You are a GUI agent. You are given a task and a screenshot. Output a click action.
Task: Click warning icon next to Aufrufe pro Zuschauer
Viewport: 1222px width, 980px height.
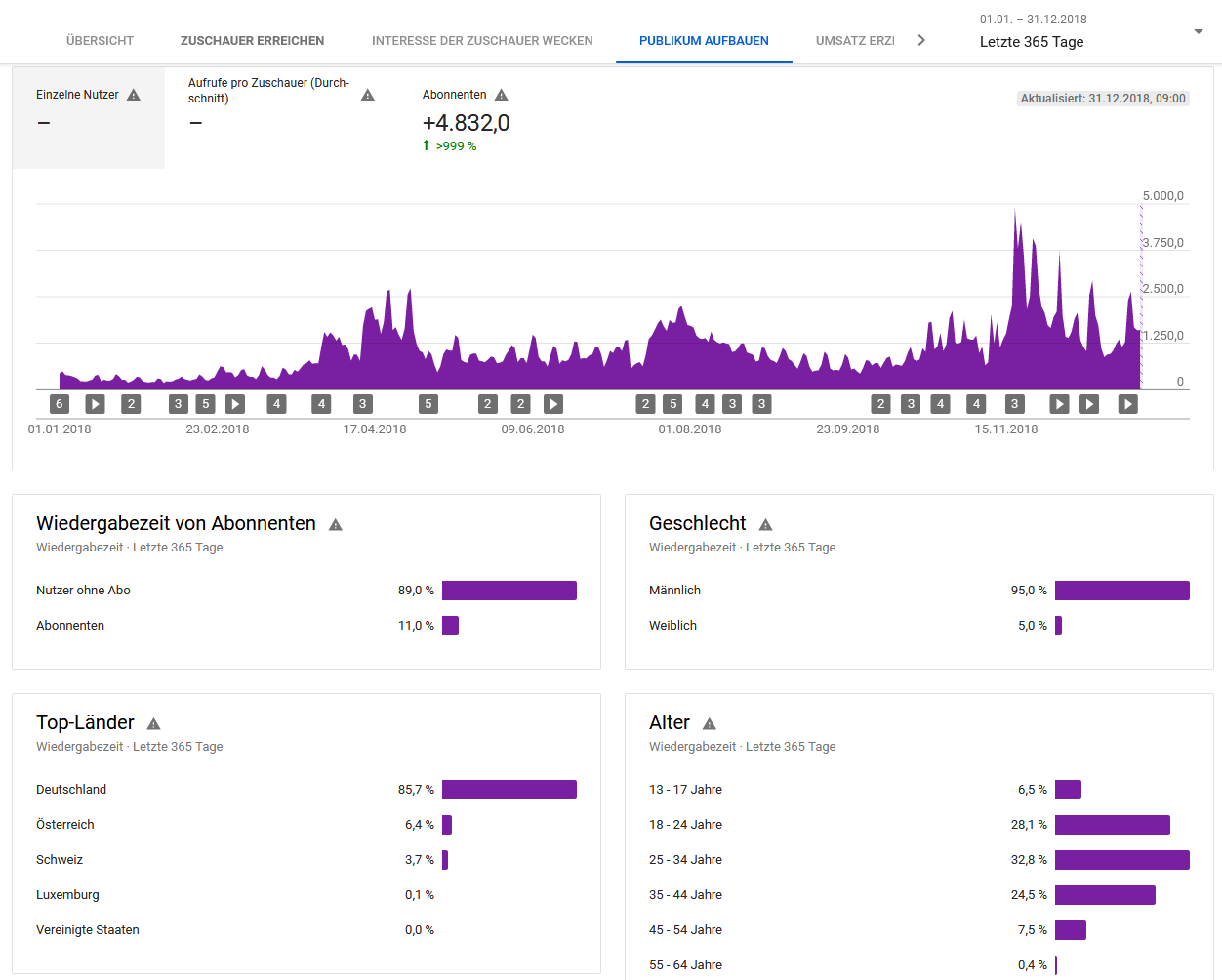pos(368,95)
